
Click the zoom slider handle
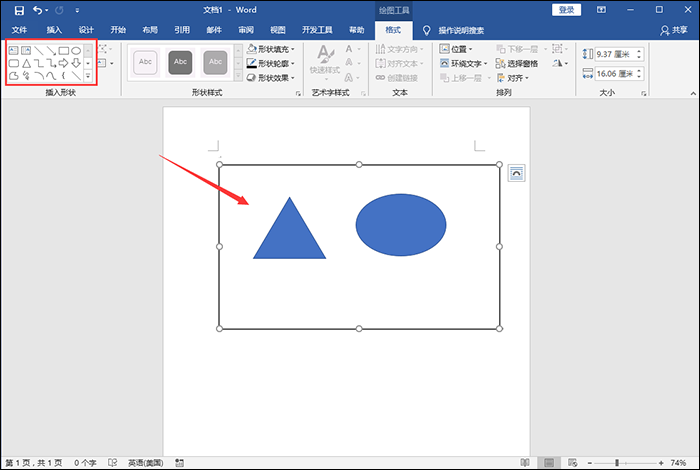pos(617,463)
